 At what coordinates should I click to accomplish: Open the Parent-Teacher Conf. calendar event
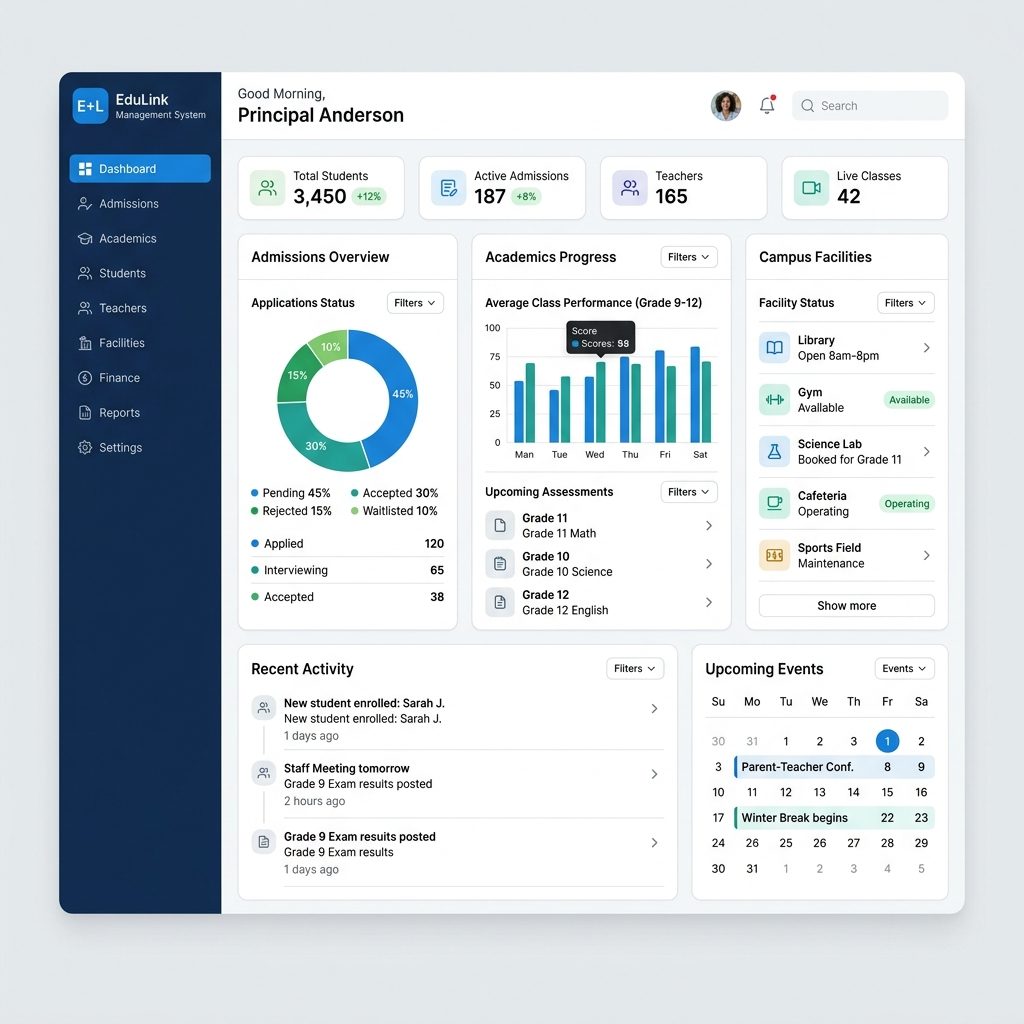tap(834, 767)
